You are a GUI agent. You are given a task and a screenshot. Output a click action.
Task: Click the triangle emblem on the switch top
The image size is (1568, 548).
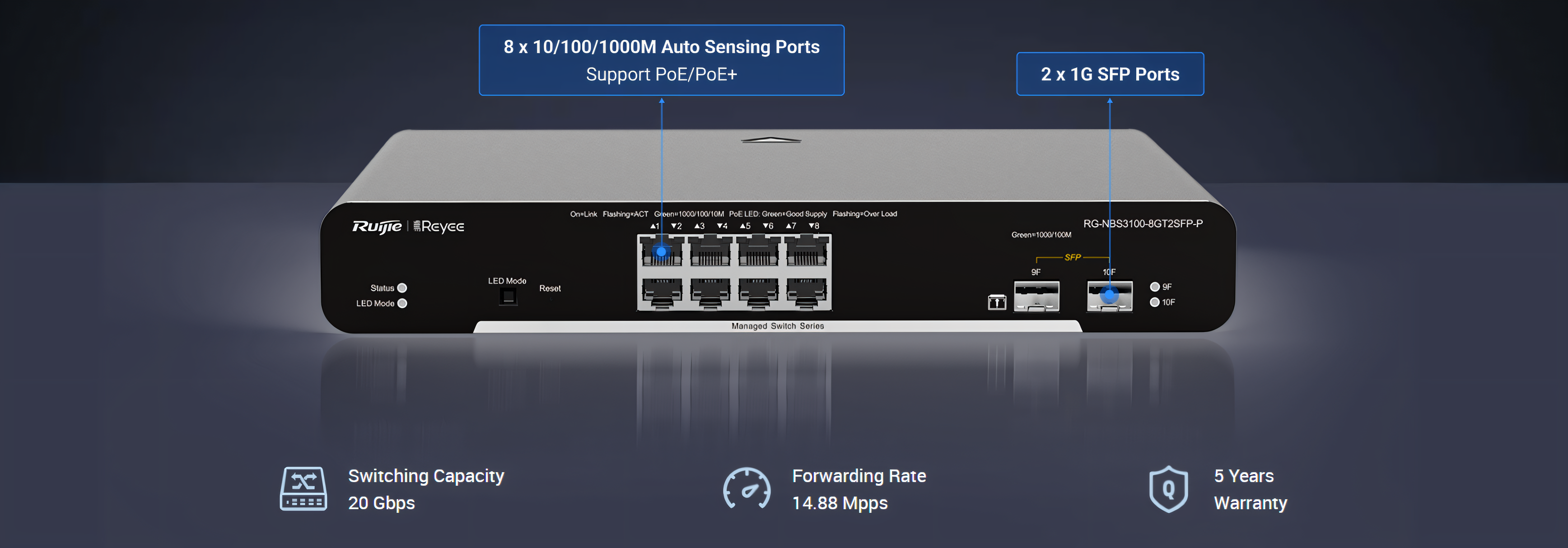770,140
